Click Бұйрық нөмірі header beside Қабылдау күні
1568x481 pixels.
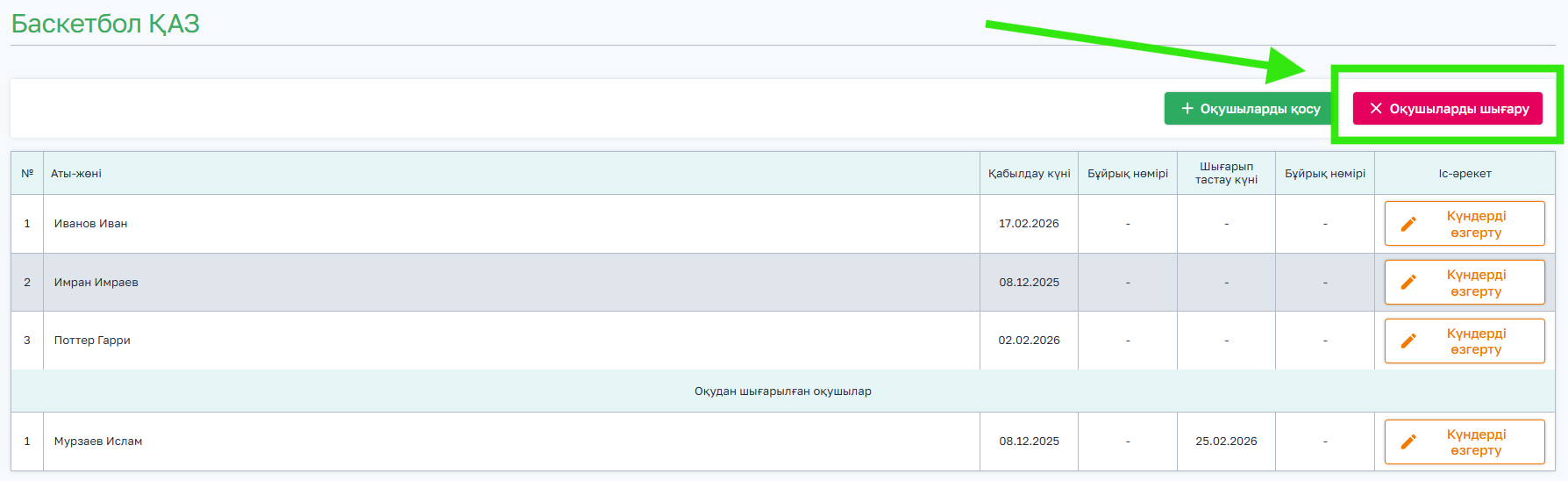tap(1128, 174)
